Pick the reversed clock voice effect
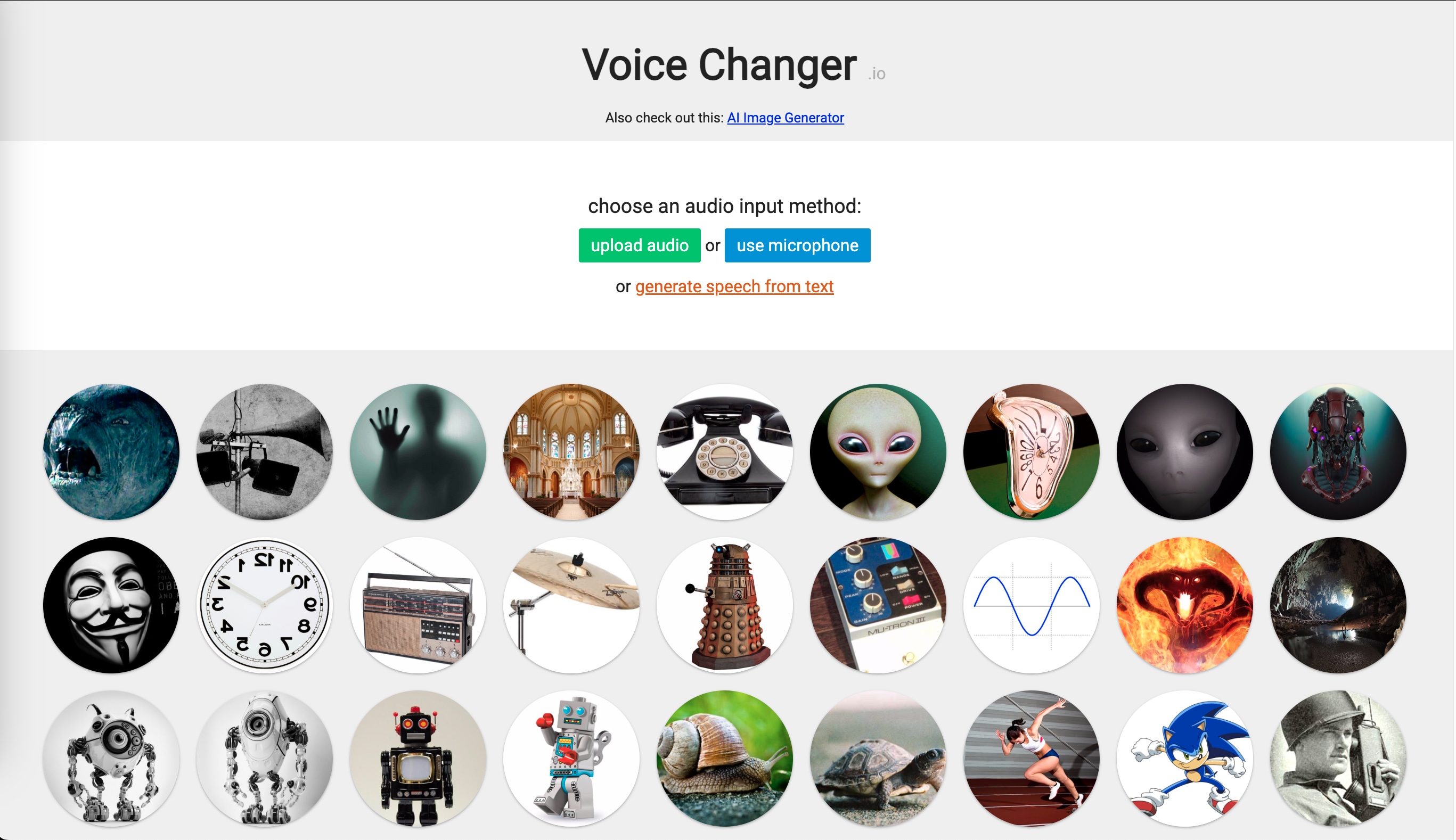Image resolution: width=1456 pixels, height=840 pixels. [x=265, y=605]
